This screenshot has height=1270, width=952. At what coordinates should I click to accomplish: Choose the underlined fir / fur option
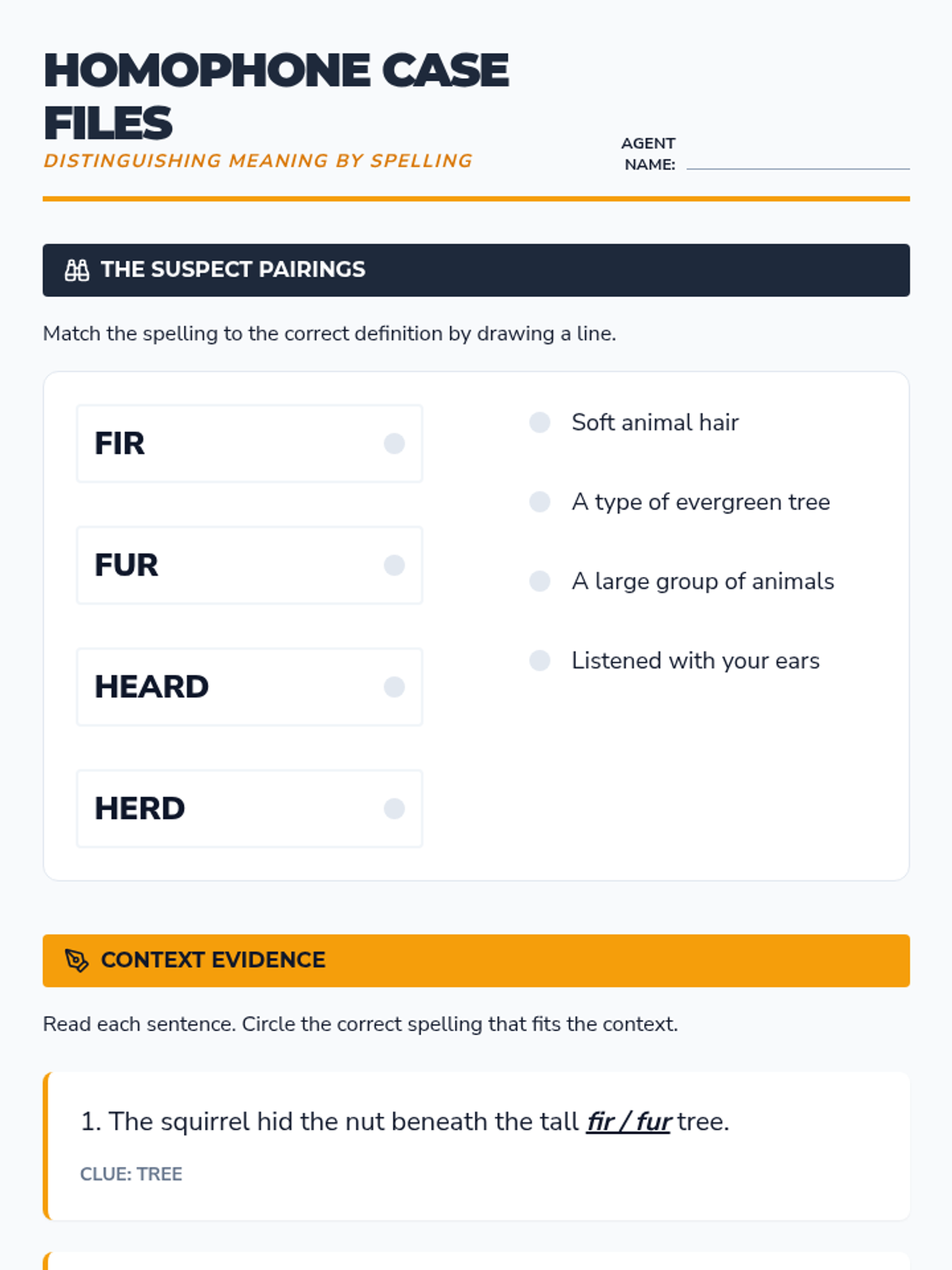[628, 1122]
